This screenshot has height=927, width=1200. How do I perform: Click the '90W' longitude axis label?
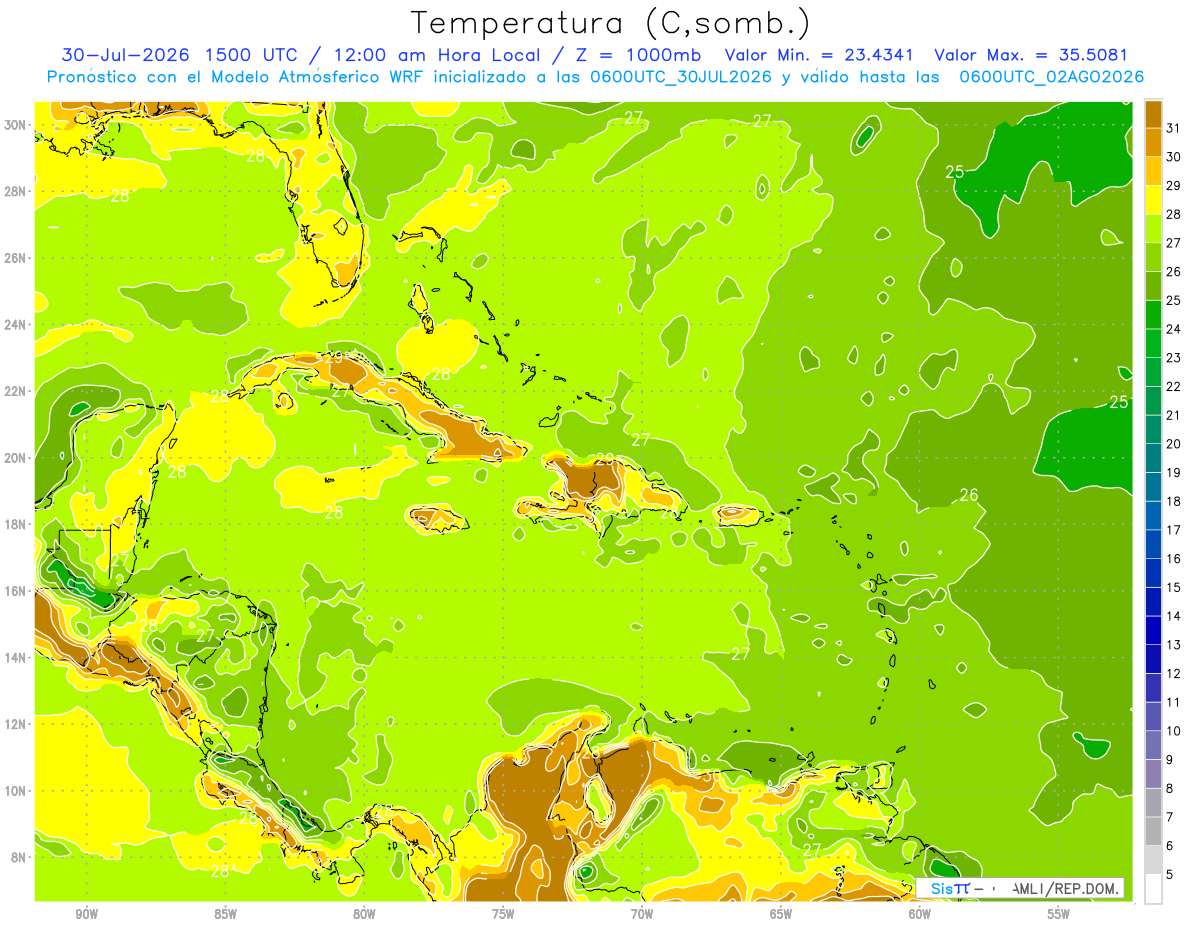click(x=86, y=914)
